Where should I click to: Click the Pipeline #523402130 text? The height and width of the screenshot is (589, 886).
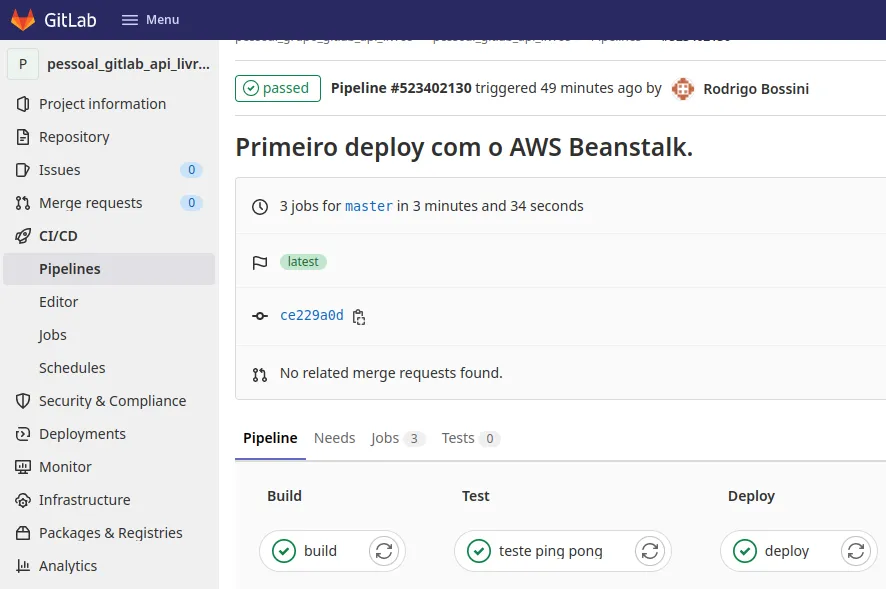[x=401, y=88]
